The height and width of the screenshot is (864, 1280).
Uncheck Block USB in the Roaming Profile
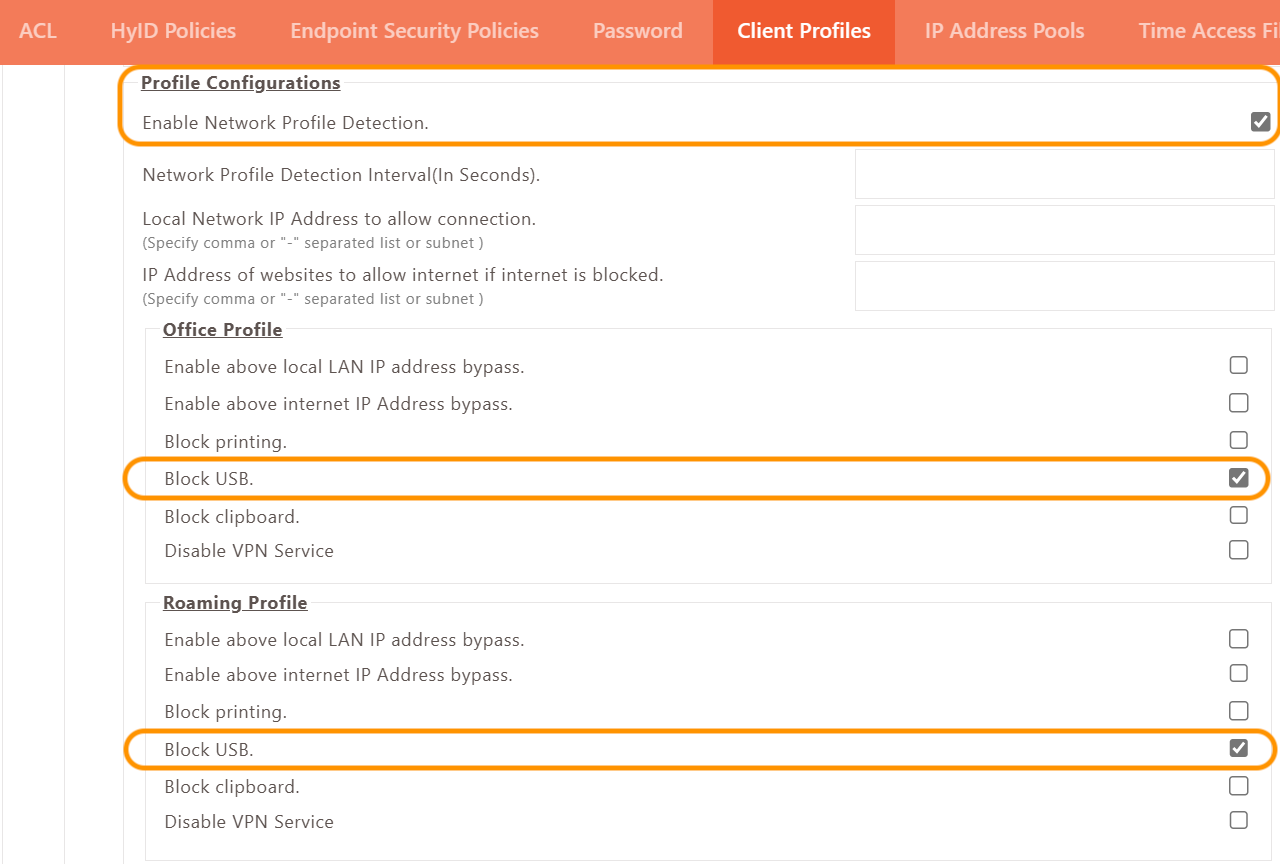[1239, 748]
